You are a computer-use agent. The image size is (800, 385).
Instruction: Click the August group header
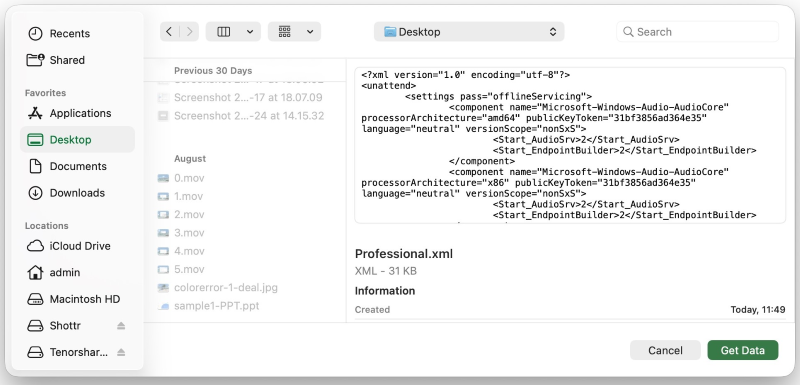[190, 159]
